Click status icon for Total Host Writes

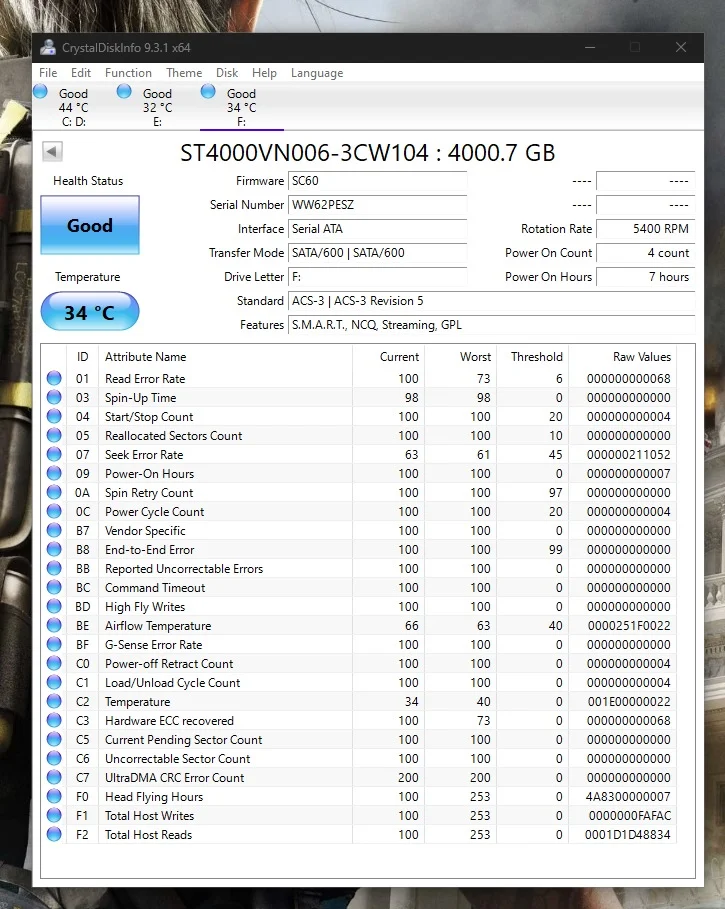(x=54, y=816)
